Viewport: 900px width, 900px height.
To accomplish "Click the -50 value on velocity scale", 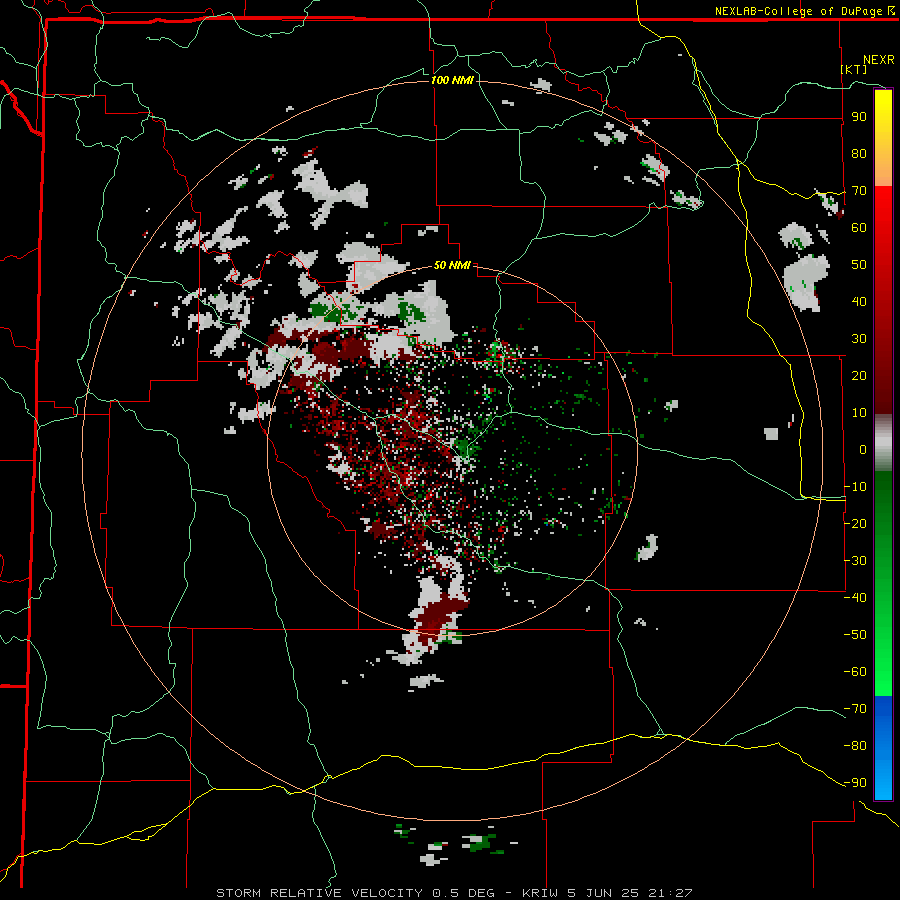I will point(855,635).
